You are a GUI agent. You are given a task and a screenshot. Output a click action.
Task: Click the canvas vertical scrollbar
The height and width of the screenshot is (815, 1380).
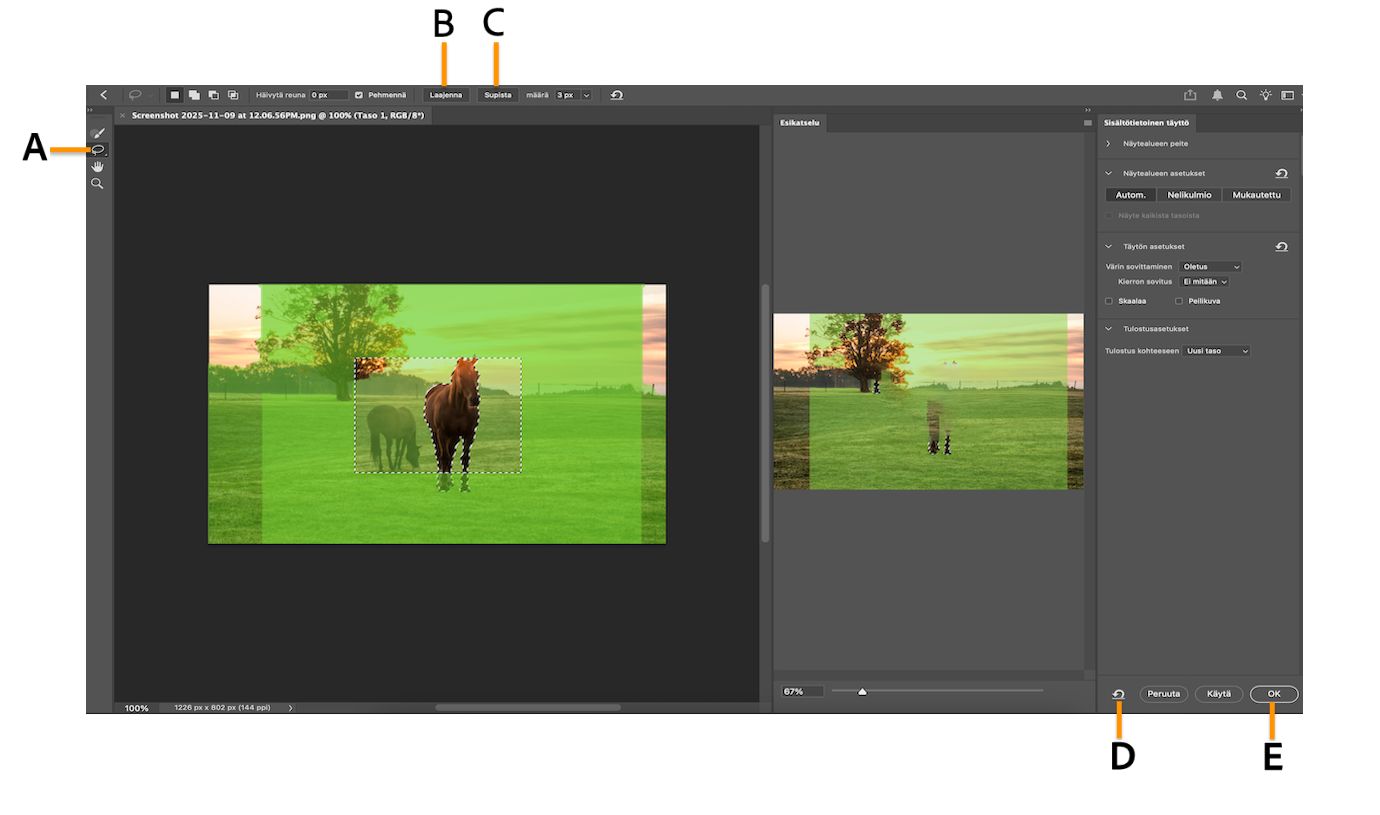coord(765,412)
